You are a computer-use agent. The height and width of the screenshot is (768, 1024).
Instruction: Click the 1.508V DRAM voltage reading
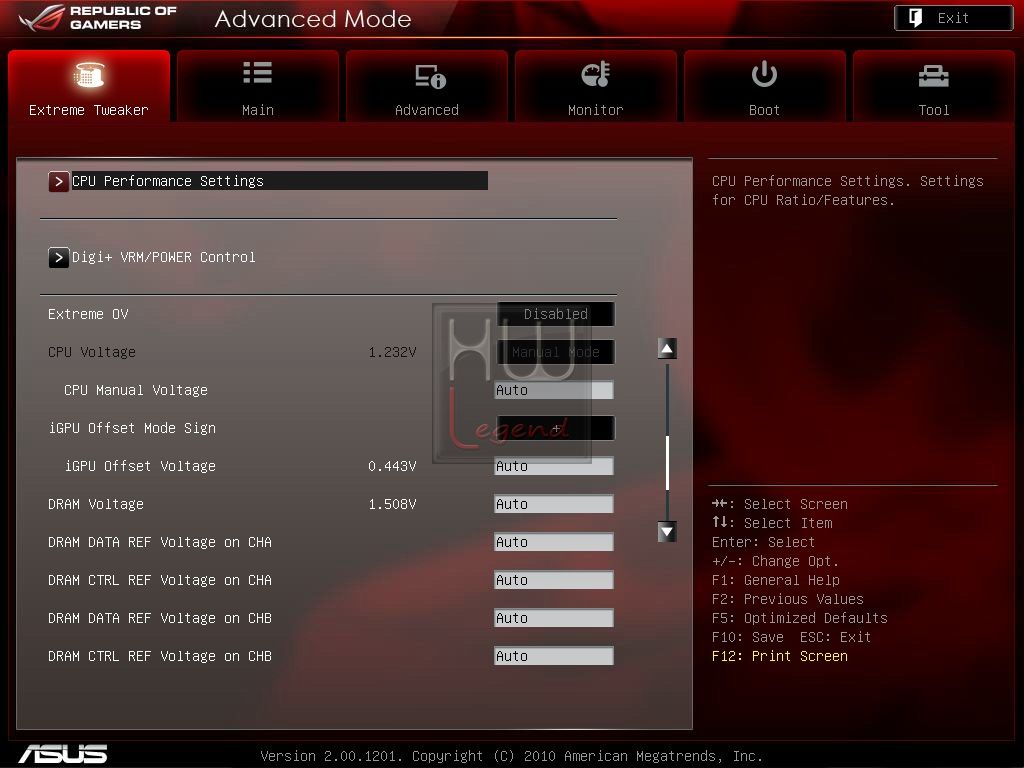[392, 504]
